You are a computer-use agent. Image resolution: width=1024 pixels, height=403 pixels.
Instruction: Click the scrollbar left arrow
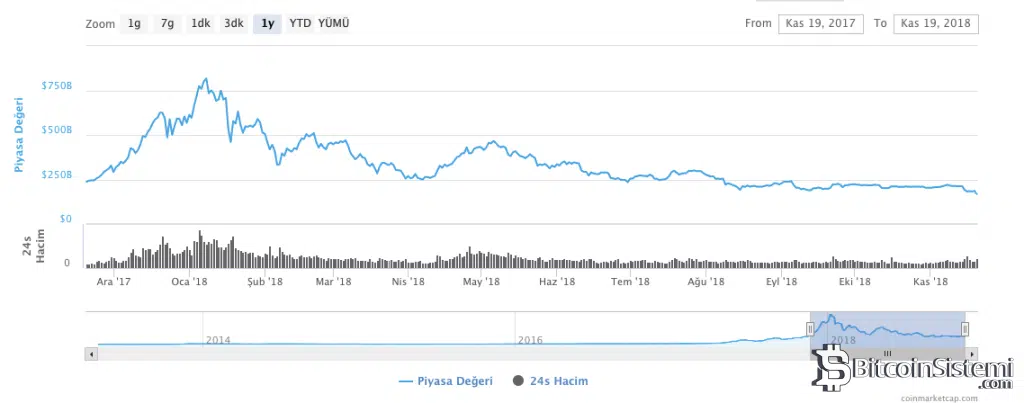coord(91,353)
